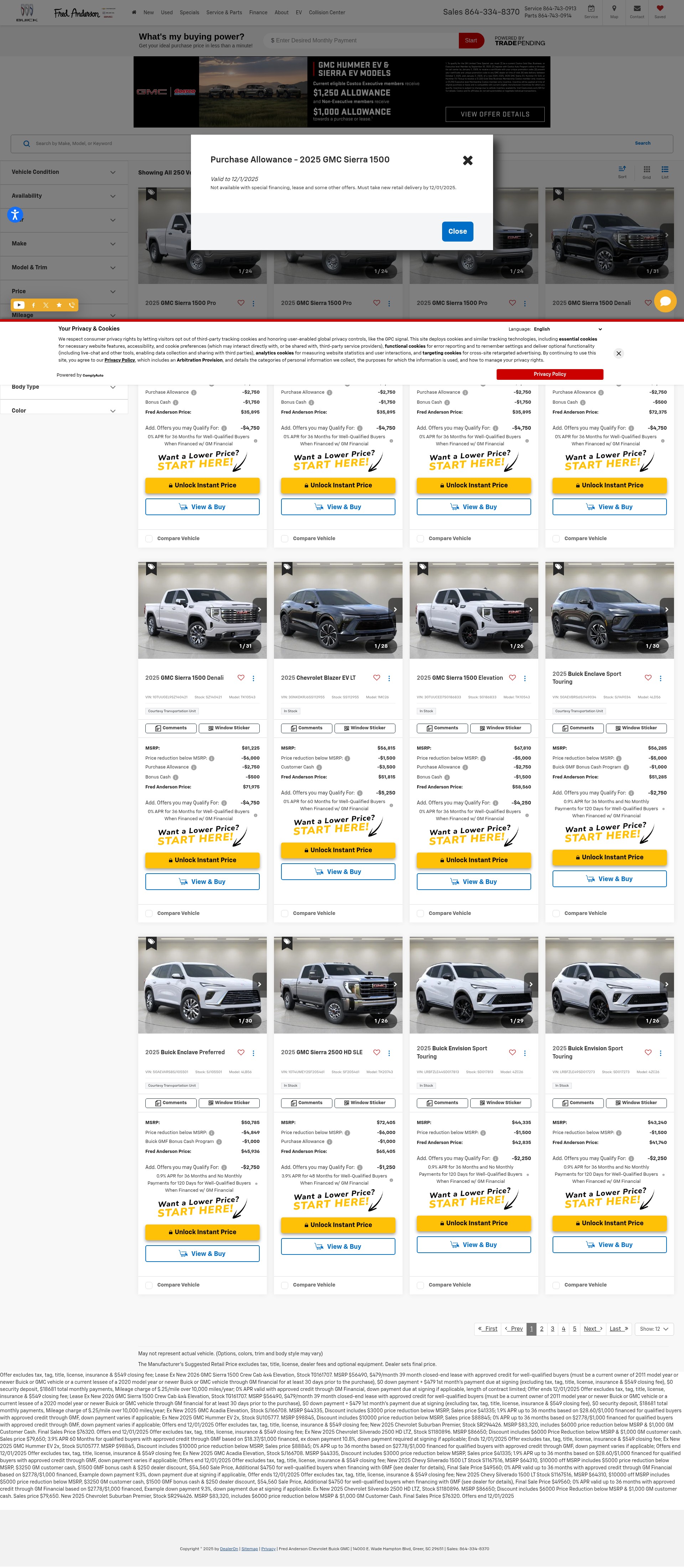The image size is (684, 1568).
Task: Open the Specials menu item
Action: (x=189, y=12)
